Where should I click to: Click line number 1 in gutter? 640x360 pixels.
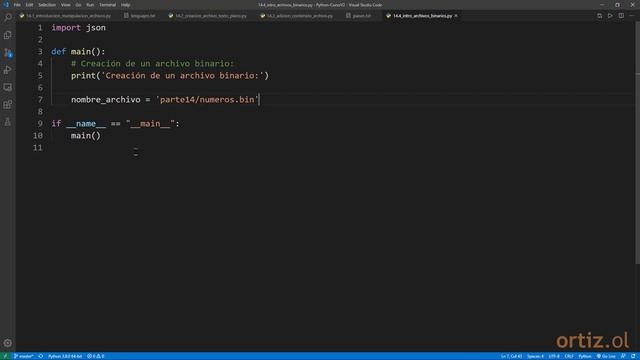(40, 28)
